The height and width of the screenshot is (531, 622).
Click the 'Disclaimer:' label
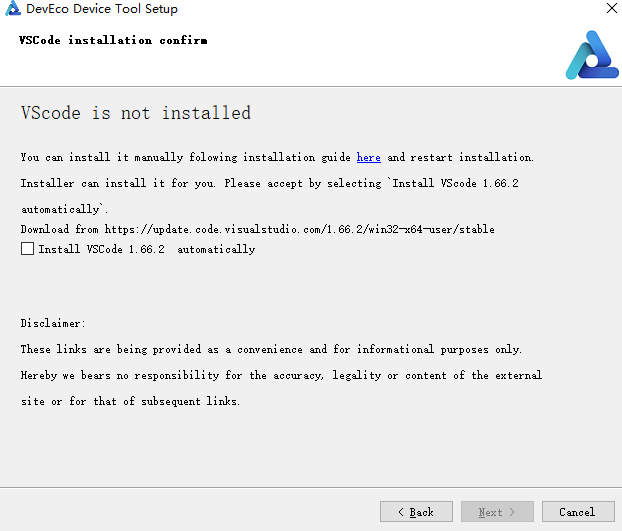click(53, 323)
